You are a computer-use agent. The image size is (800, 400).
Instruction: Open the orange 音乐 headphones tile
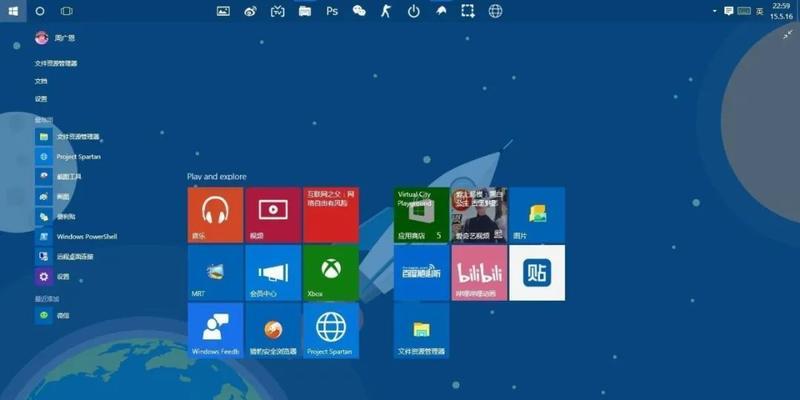tap(215, 215)
